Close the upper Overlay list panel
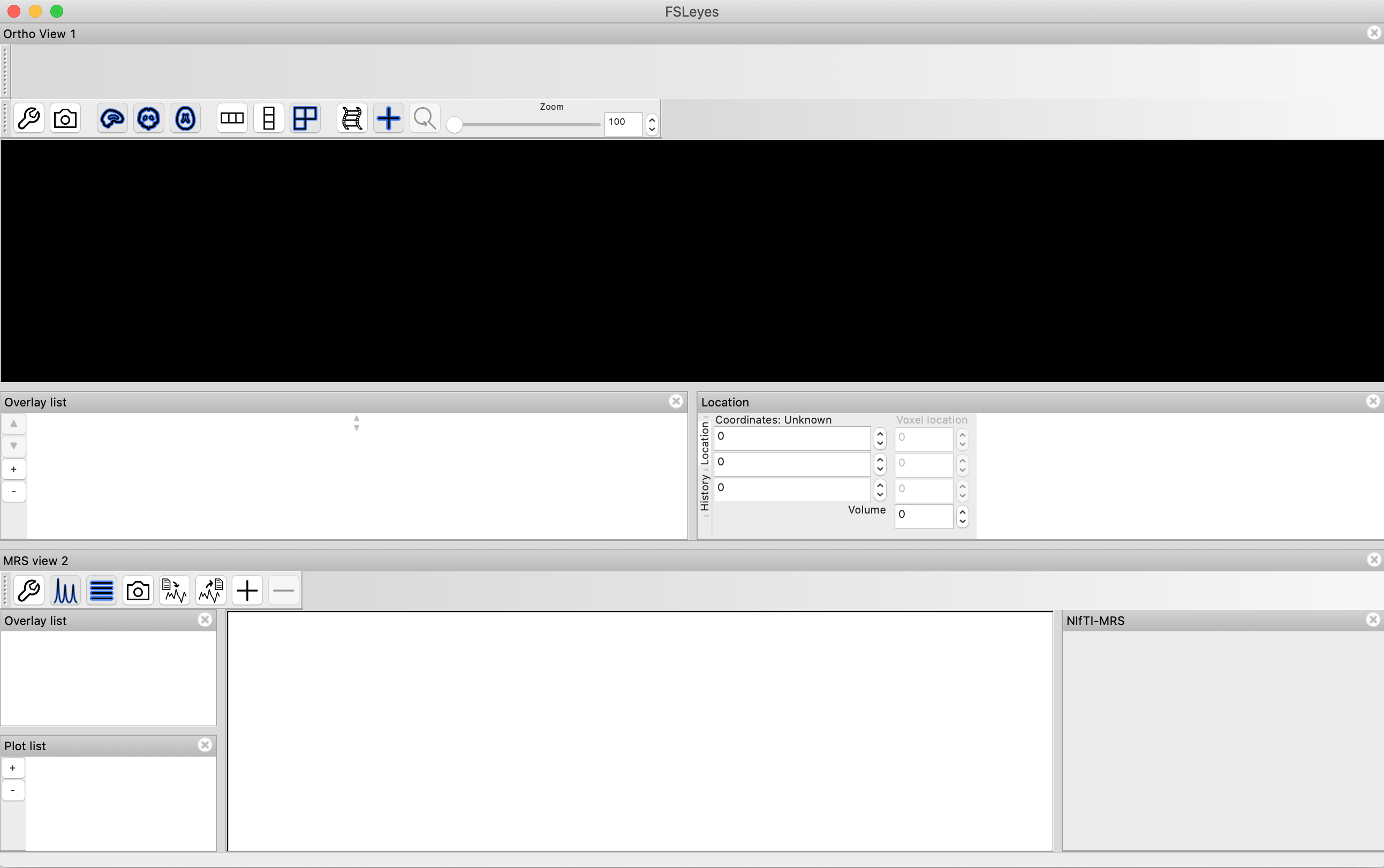Image resolution: width=1384 pixels, height=868 pixels. (676, 401)
